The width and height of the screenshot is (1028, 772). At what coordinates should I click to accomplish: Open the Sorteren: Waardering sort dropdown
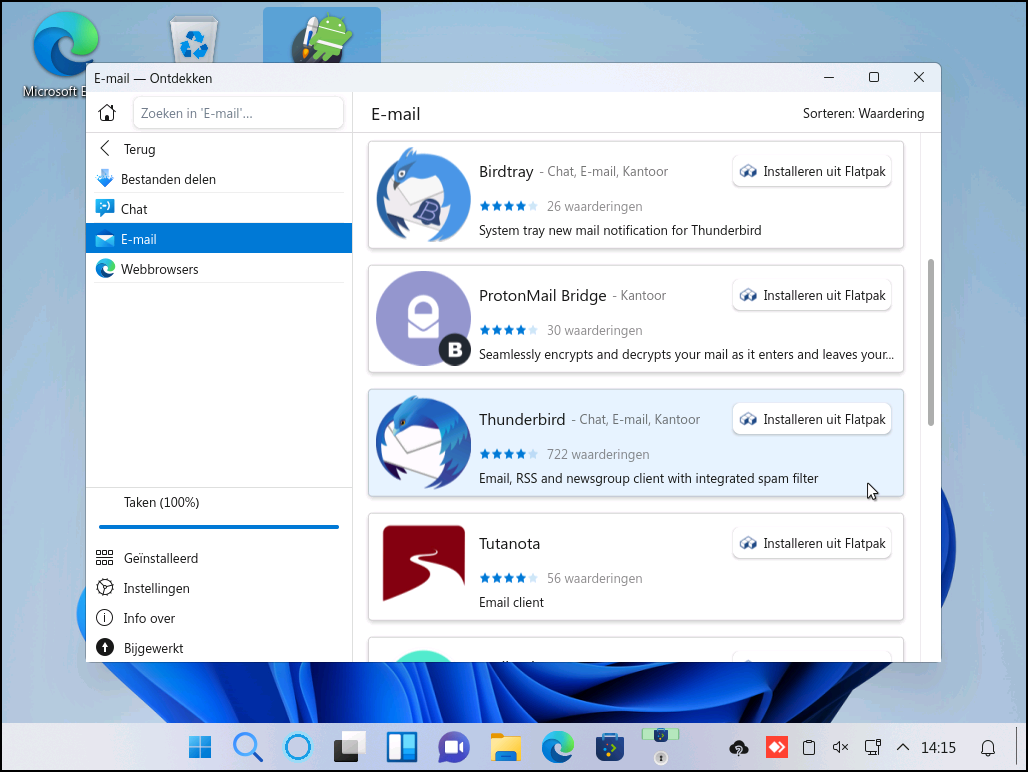[x=863, y=113]
